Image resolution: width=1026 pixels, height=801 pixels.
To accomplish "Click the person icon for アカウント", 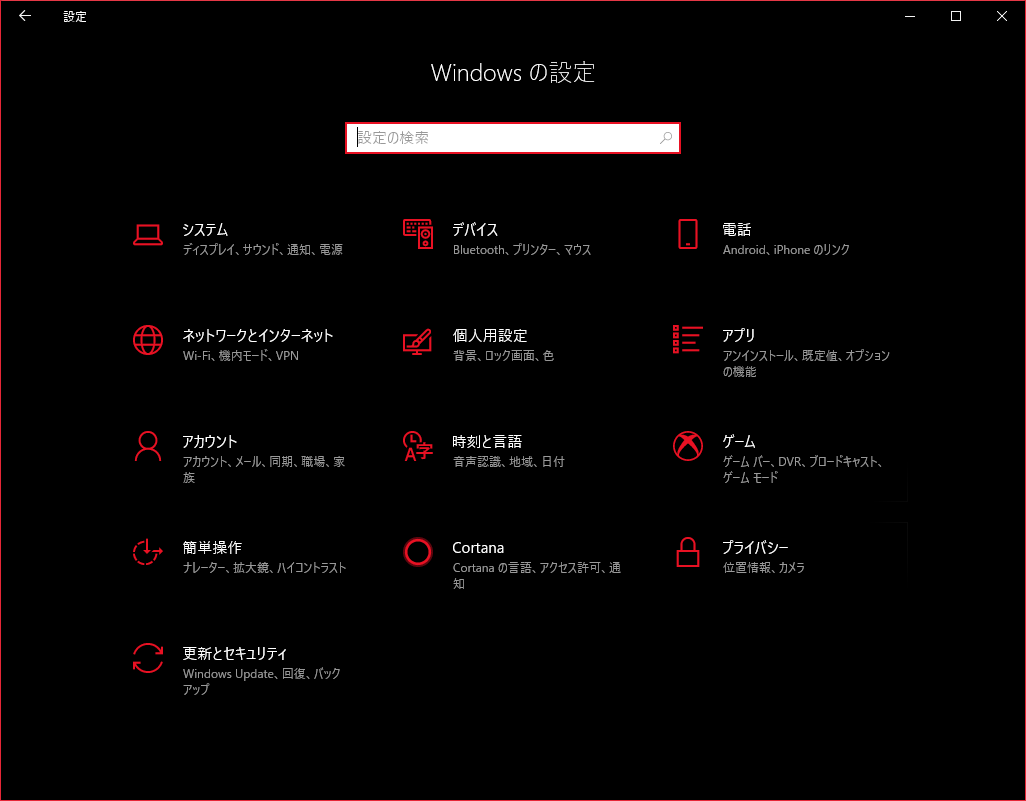I will tap(148, 446).
